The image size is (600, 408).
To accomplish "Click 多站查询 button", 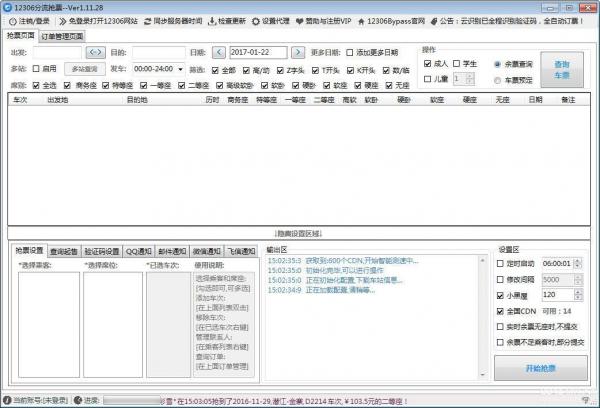I will coord(85,69).
